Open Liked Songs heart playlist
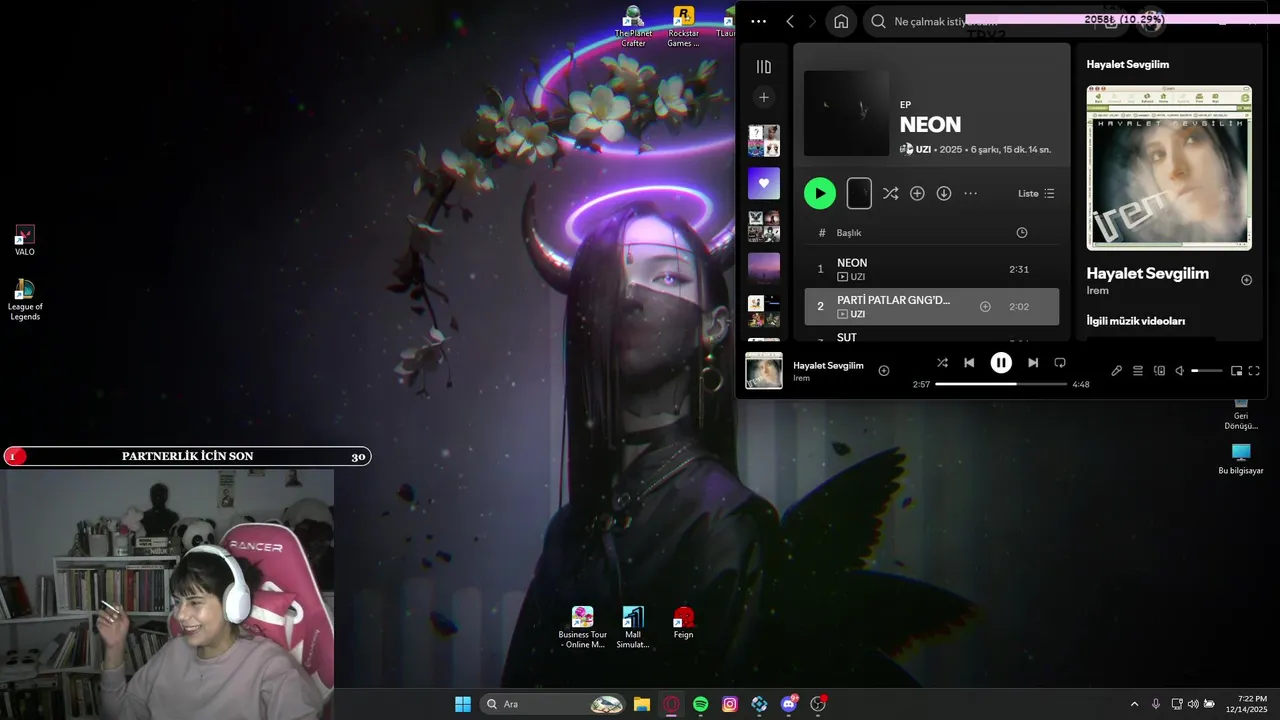This screenshot has height=720, width=1280. pos(764,183)
